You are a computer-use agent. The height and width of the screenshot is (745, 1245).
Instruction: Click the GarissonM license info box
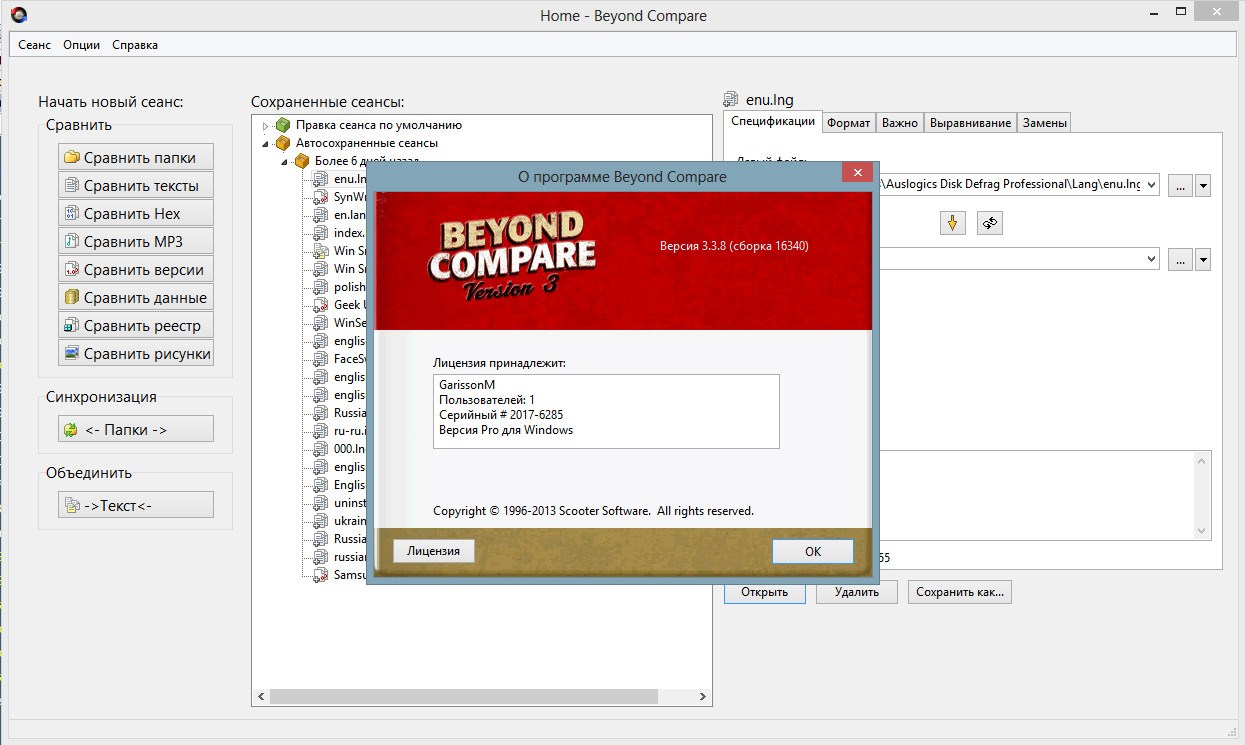606,411
